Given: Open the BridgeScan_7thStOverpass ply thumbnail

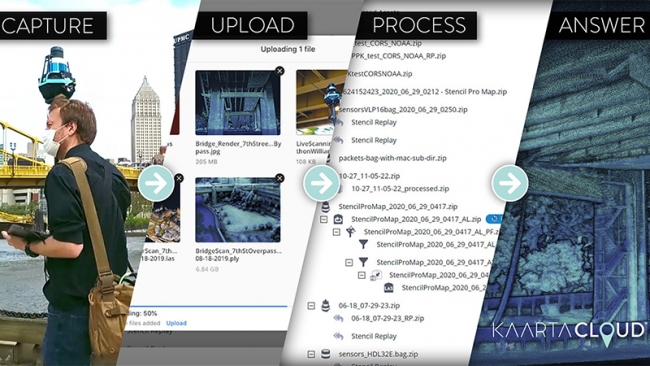Looking at the screenshot, I should tap(238, 210).
